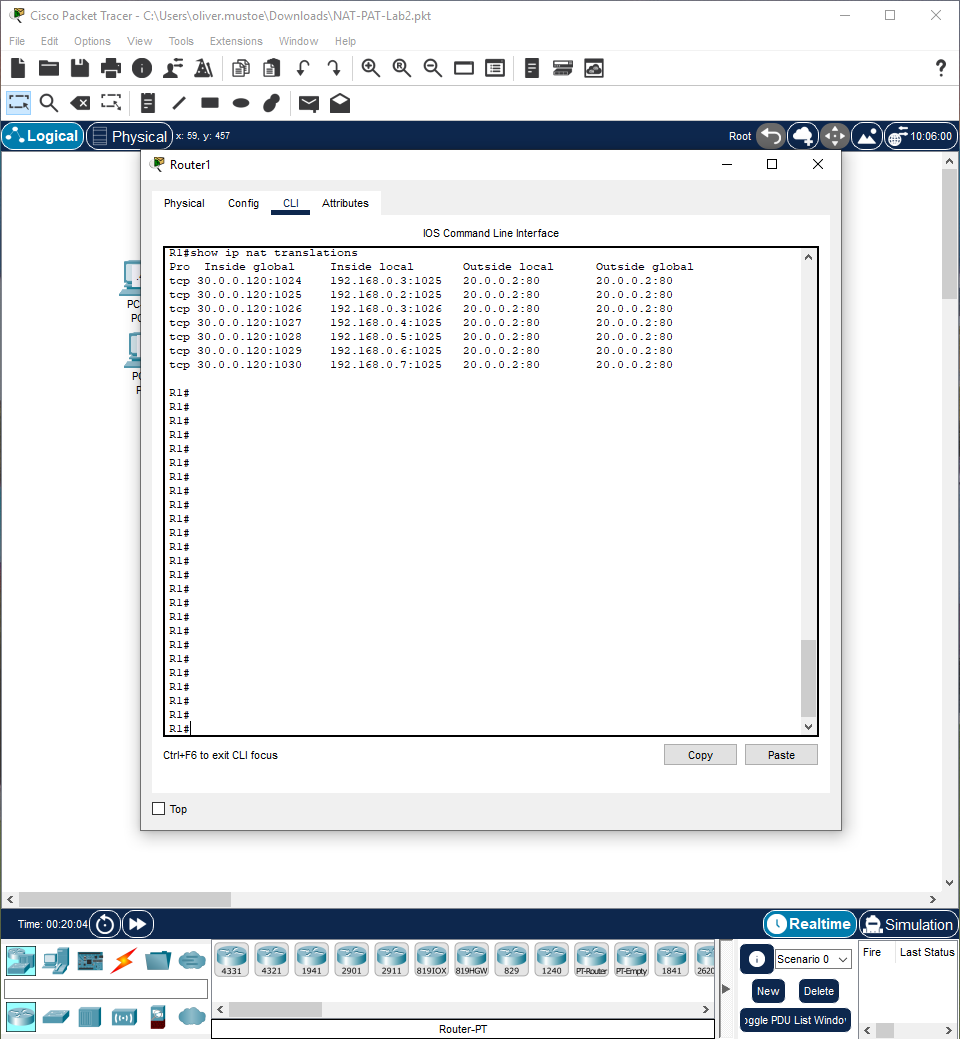Click the Paste button in CLI
This screenshot has height=1039, width=960.
coord(781,755)
